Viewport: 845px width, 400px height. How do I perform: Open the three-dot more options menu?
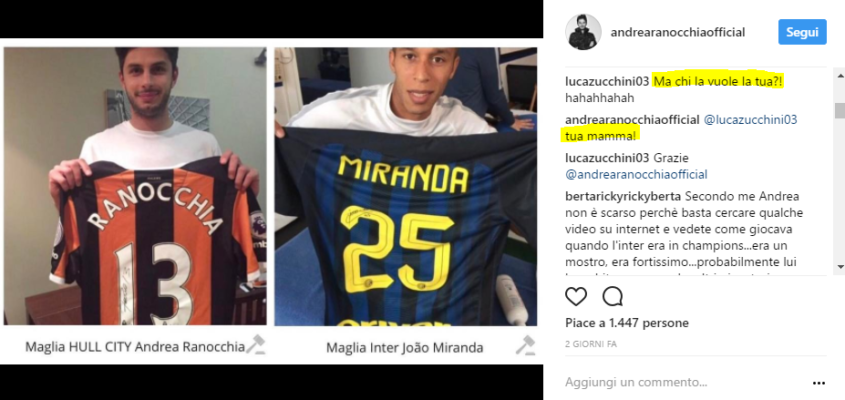click(819, 383)
